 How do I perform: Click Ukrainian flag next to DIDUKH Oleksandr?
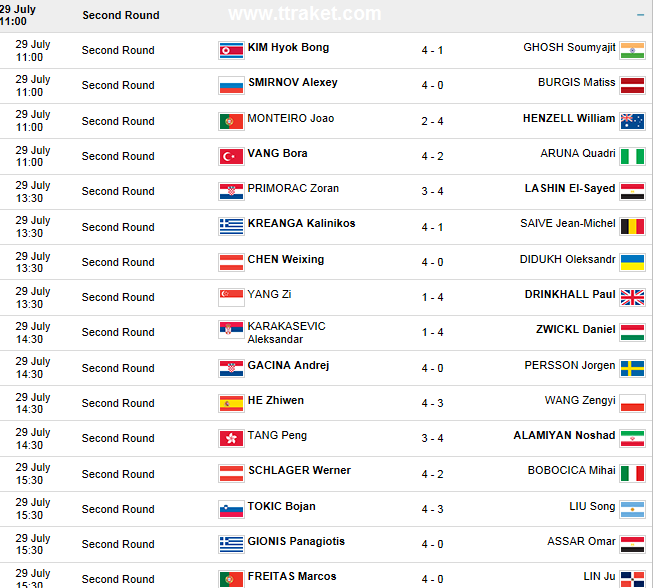coord(632,262)
